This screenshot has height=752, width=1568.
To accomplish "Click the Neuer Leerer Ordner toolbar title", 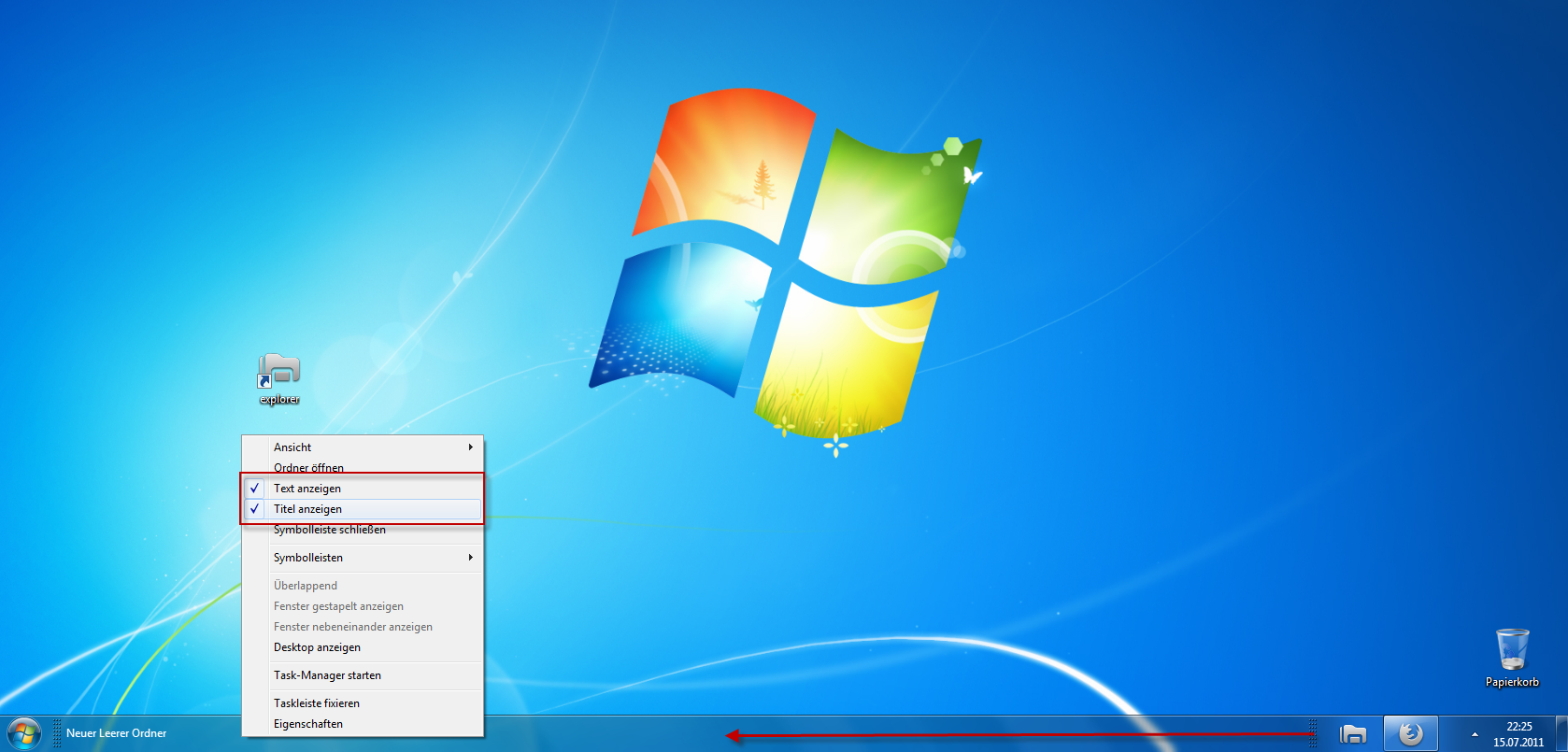I will (x=116, y=733).
